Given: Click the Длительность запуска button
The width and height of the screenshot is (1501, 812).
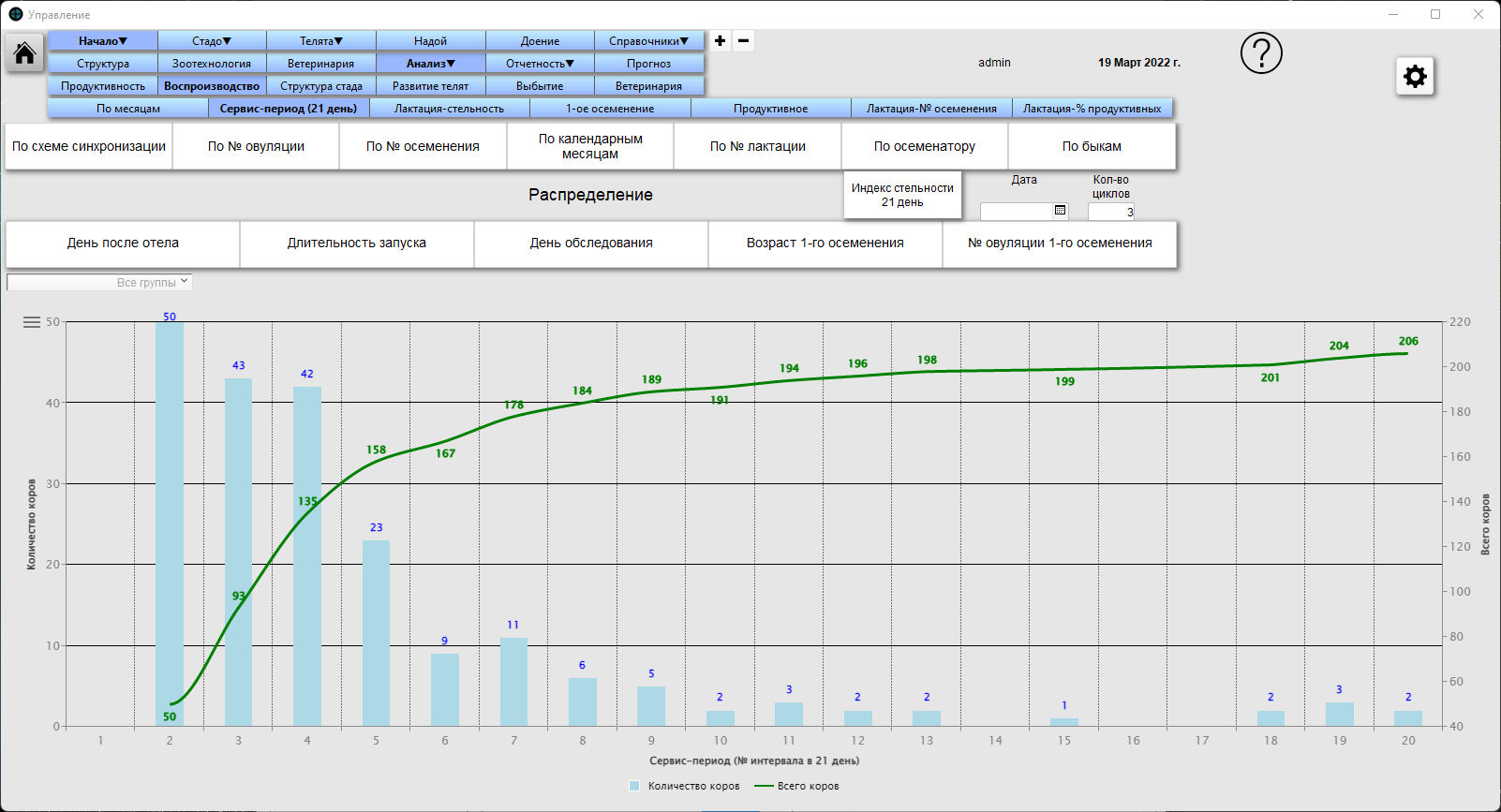Looking at the screenshot, I should 357,244.
